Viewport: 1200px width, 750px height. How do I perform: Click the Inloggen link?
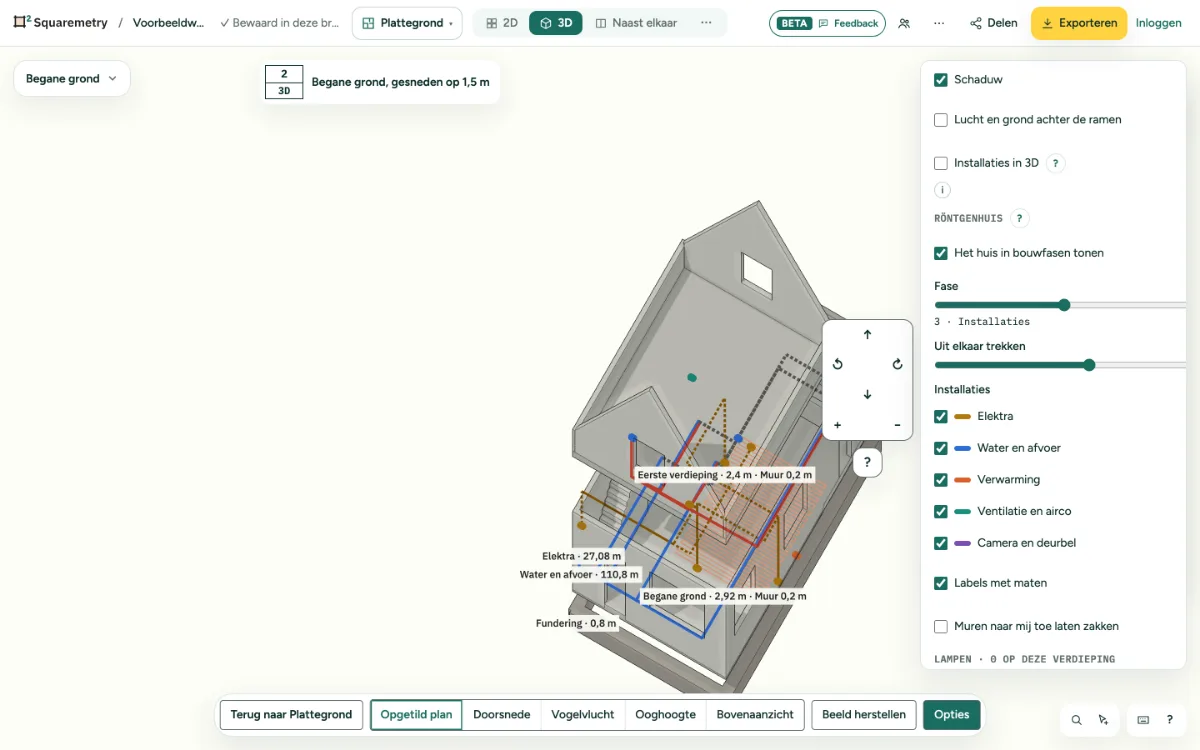[x=1159, y=23]
